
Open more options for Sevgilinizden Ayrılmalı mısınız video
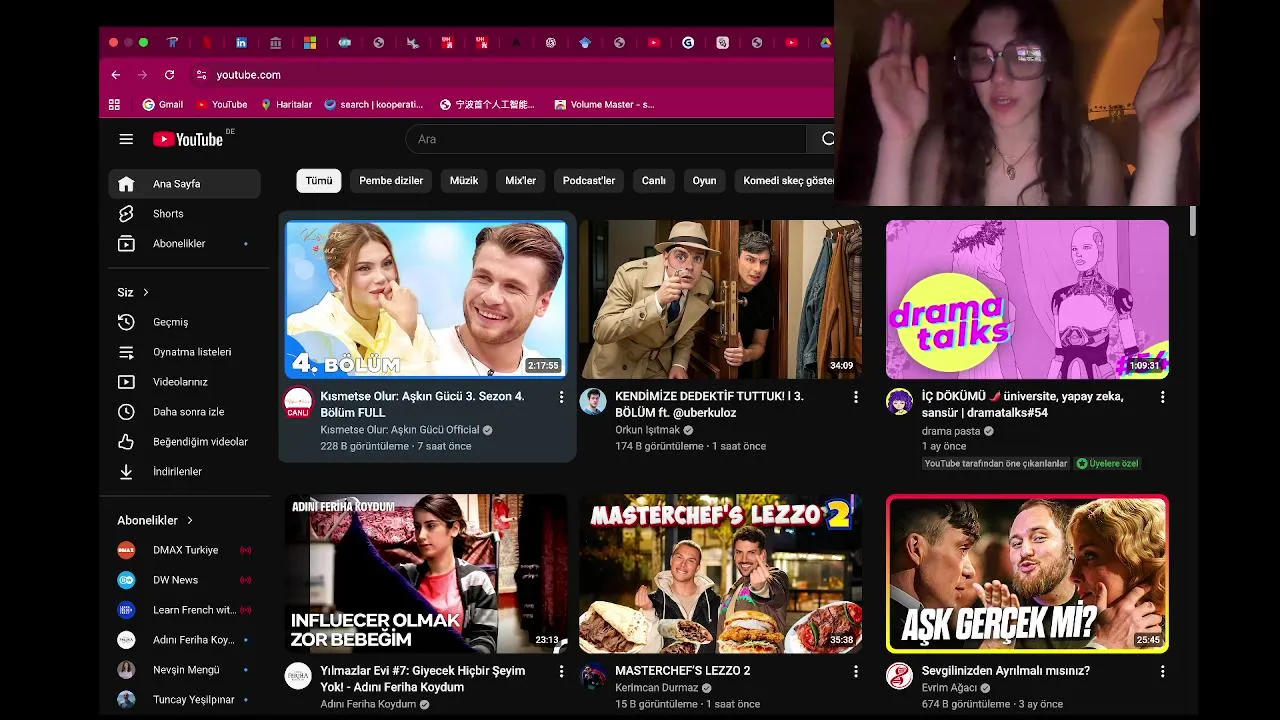[1162, 671]
